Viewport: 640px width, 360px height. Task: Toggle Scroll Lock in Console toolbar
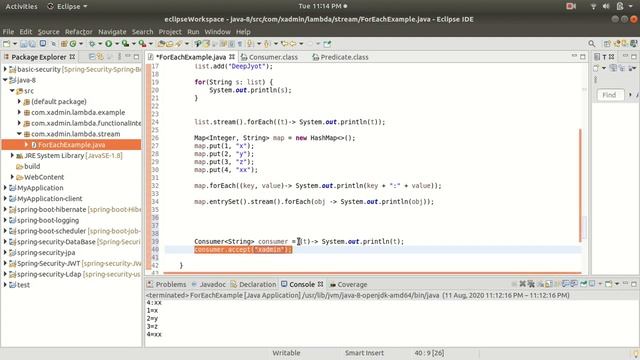pyautogui.click(x=549, y=284)
